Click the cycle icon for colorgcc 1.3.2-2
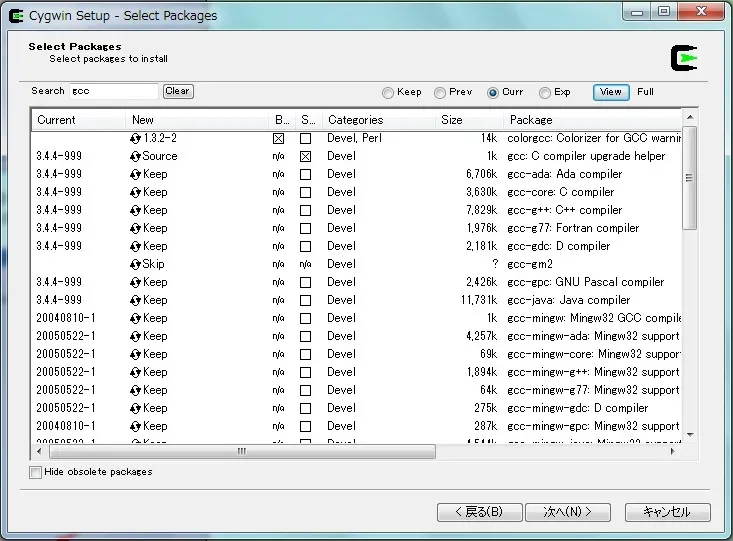Viewport: 733px width, 541px height. coord(136,138)
